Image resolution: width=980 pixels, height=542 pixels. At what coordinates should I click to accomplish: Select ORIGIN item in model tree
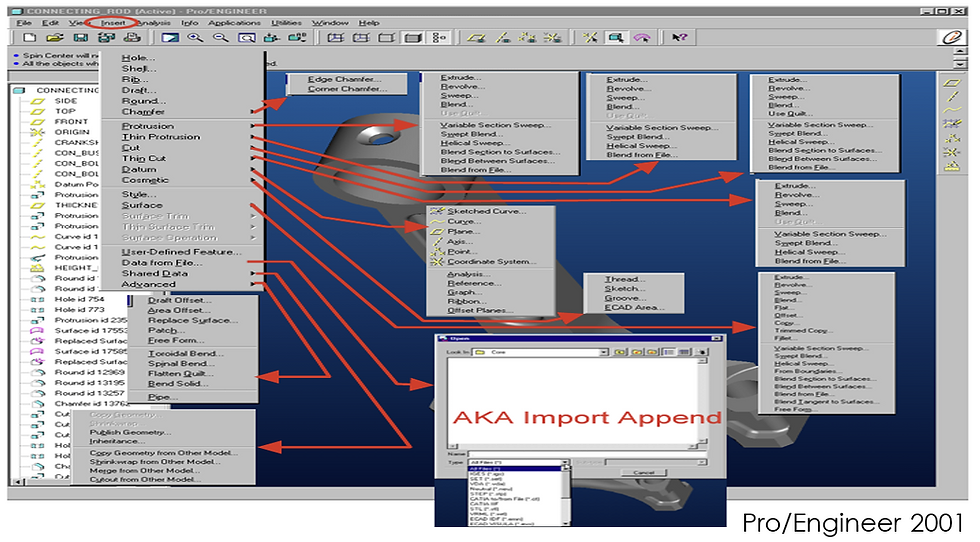(72, 132)
